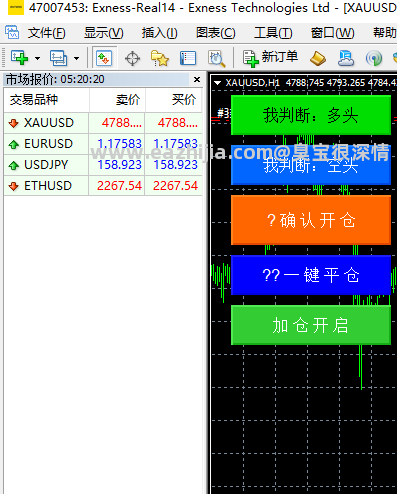Image resolution: width=397 pixels, height=494 pixels.
Task: Click the 买价 column header
Action: (x=174, y=100)
